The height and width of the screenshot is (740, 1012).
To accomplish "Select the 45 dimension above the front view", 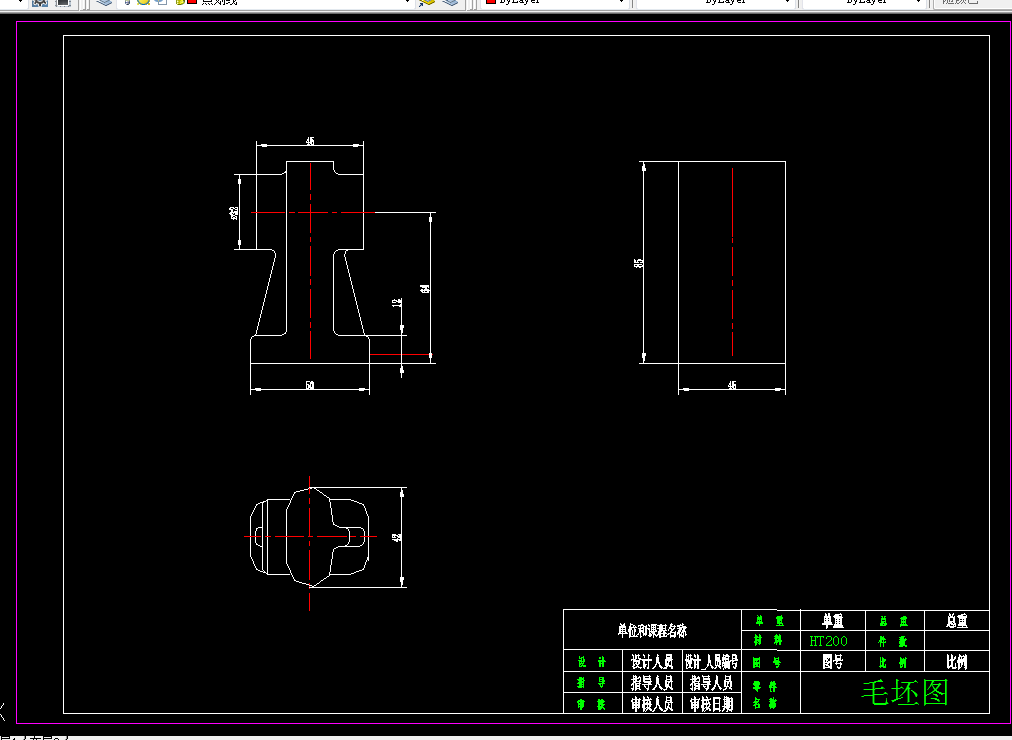I will (310, 141).
